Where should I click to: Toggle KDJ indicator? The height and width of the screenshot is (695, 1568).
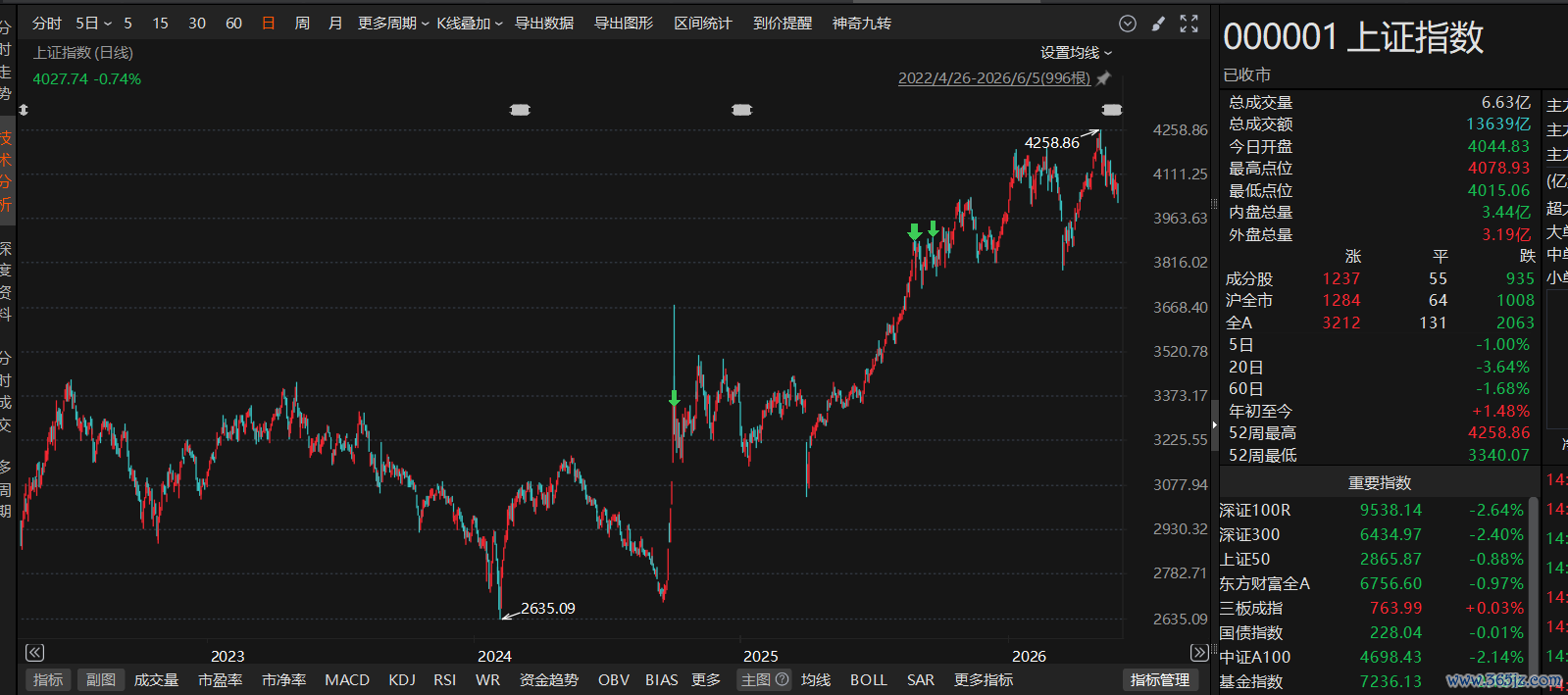point(402,680)
